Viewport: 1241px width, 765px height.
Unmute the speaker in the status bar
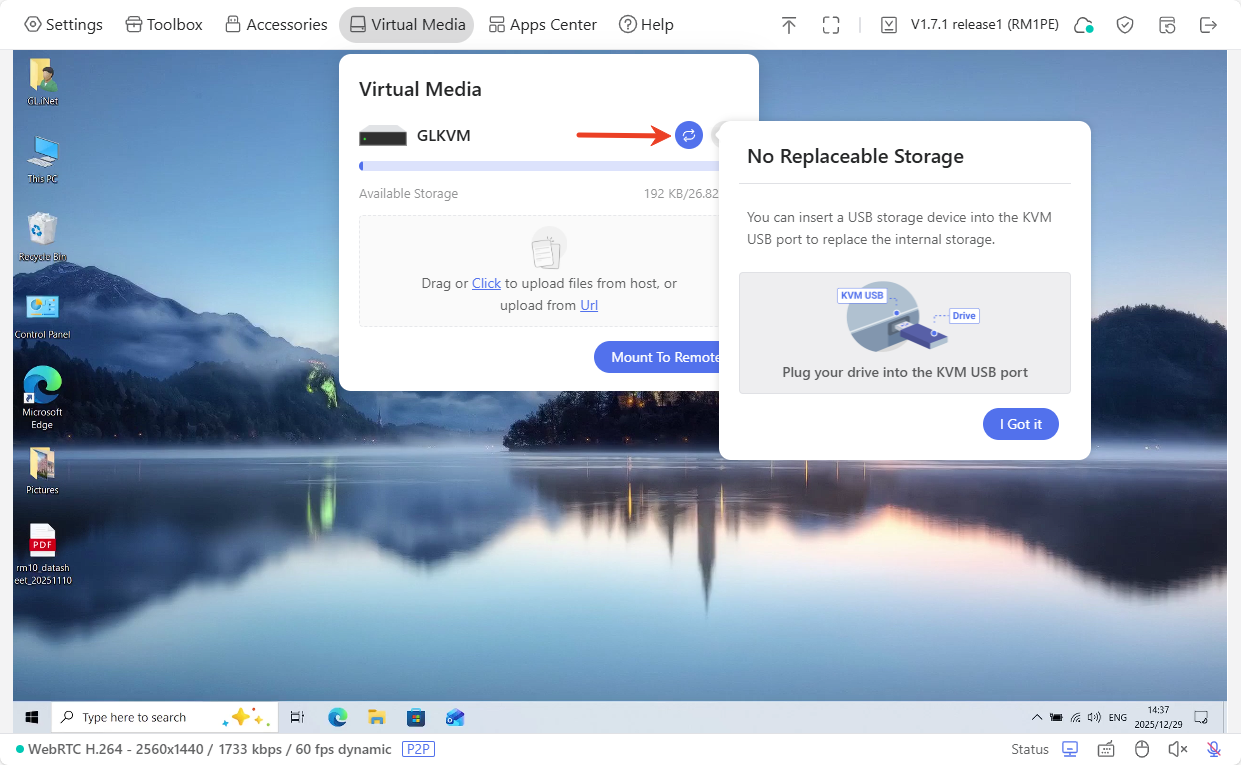pos(1177,748)
